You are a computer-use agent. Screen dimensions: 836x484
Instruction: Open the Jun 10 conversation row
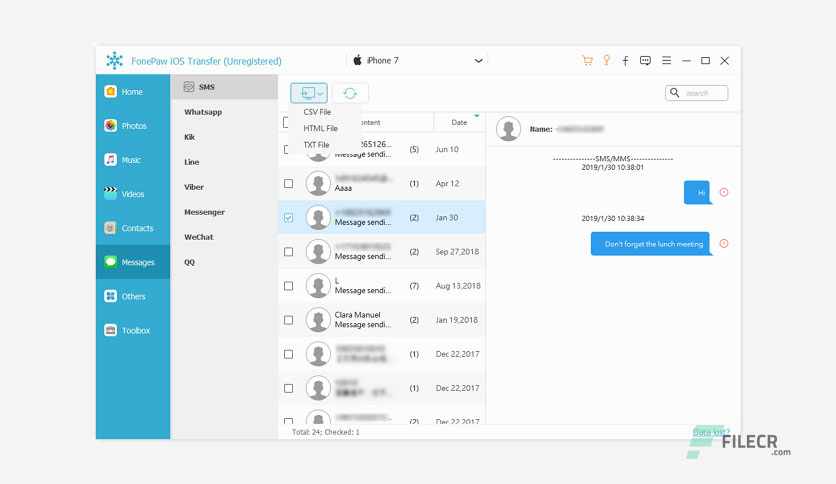382,149
